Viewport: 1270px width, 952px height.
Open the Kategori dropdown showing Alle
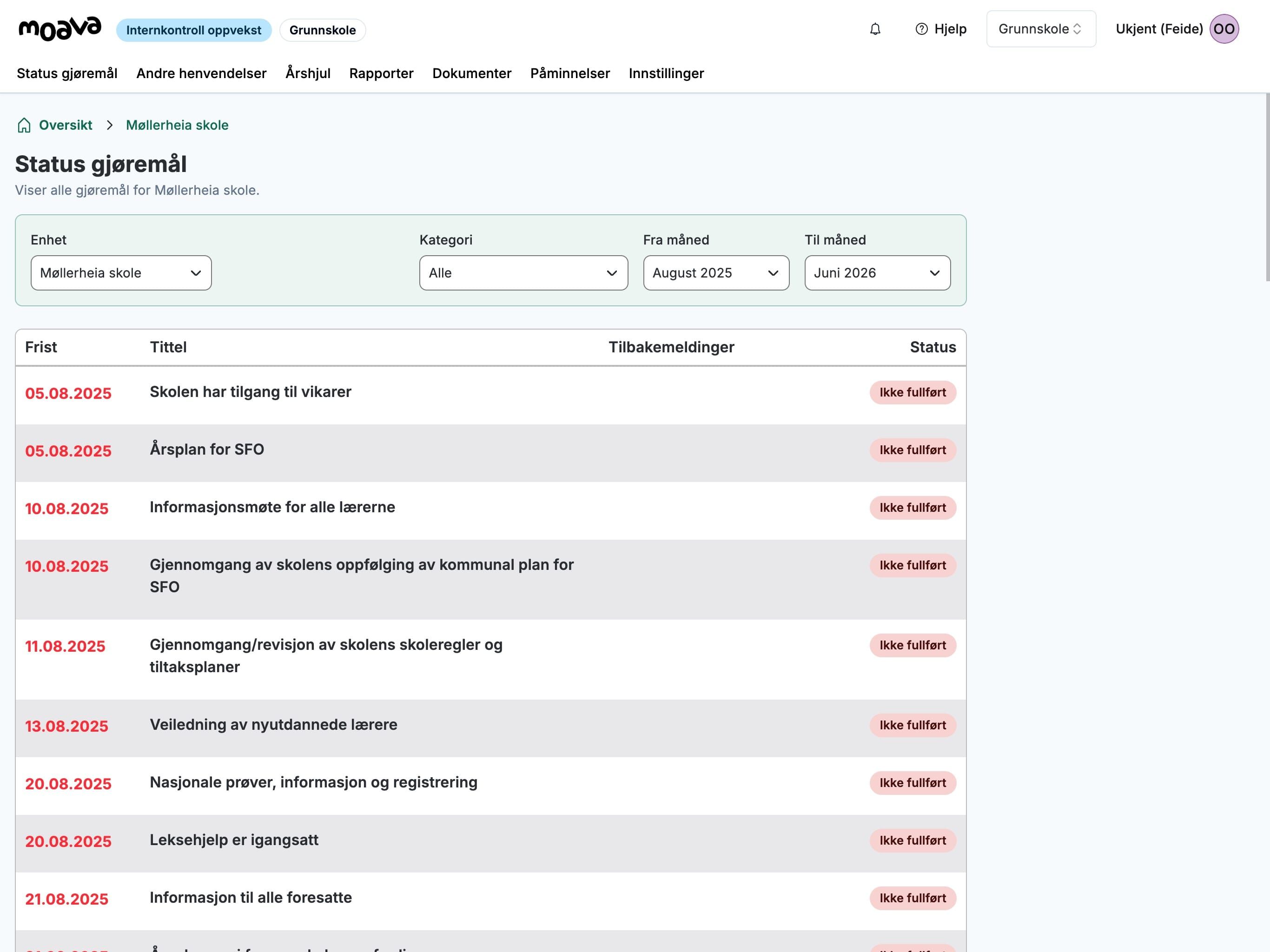[523, 273]
